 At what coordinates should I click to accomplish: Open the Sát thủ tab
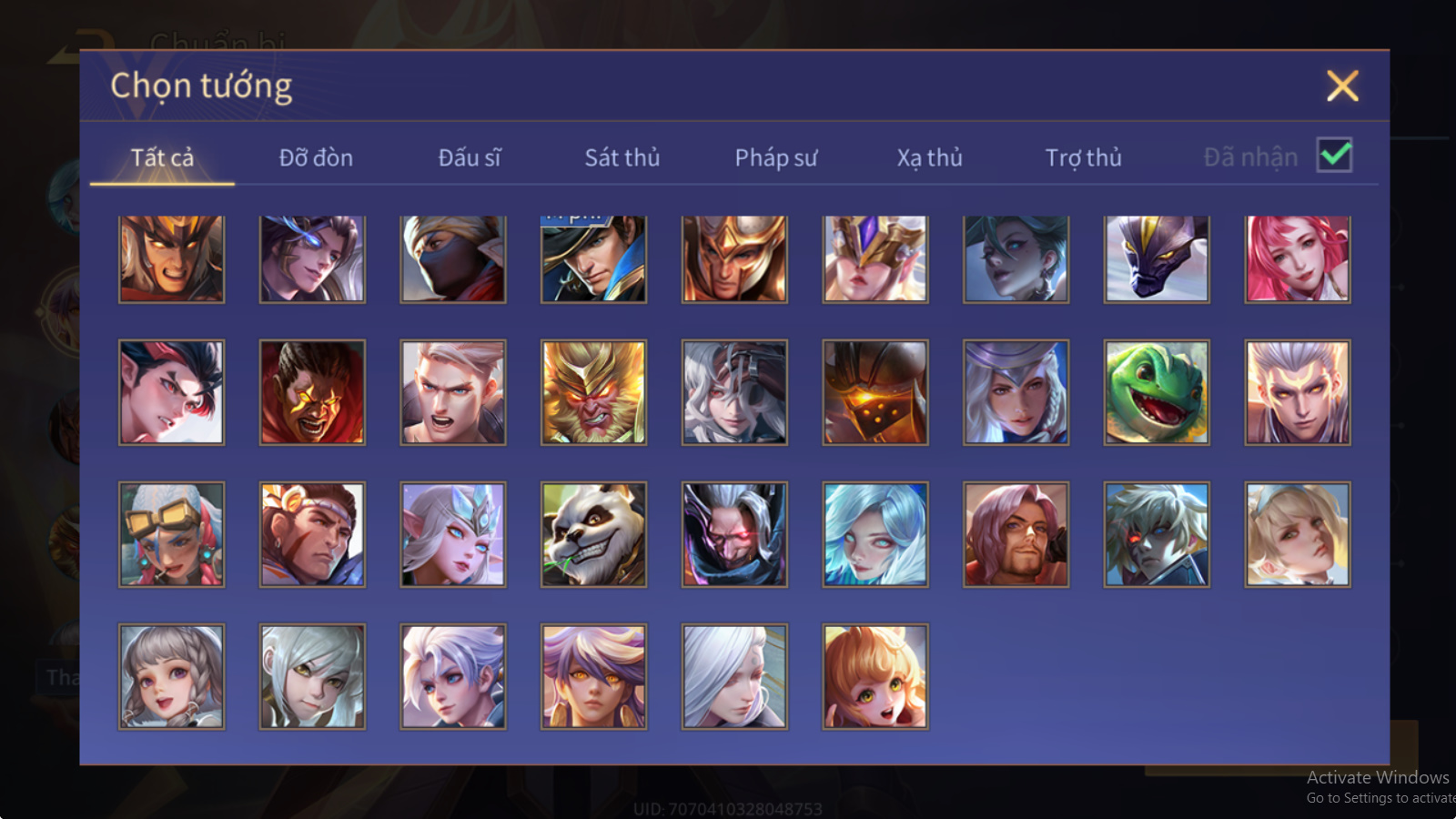click(622, 157)
